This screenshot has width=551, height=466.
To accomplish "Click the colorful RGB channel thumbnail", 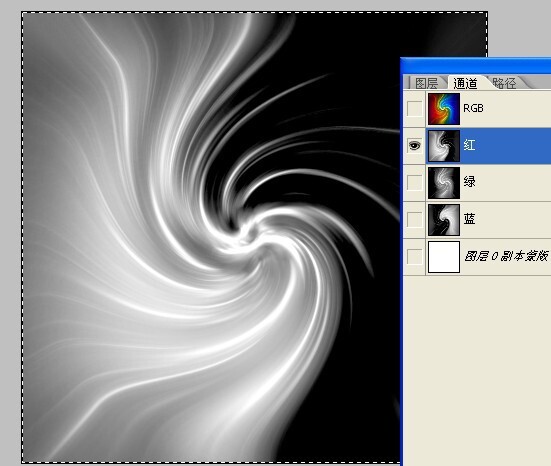I will 444,109.
